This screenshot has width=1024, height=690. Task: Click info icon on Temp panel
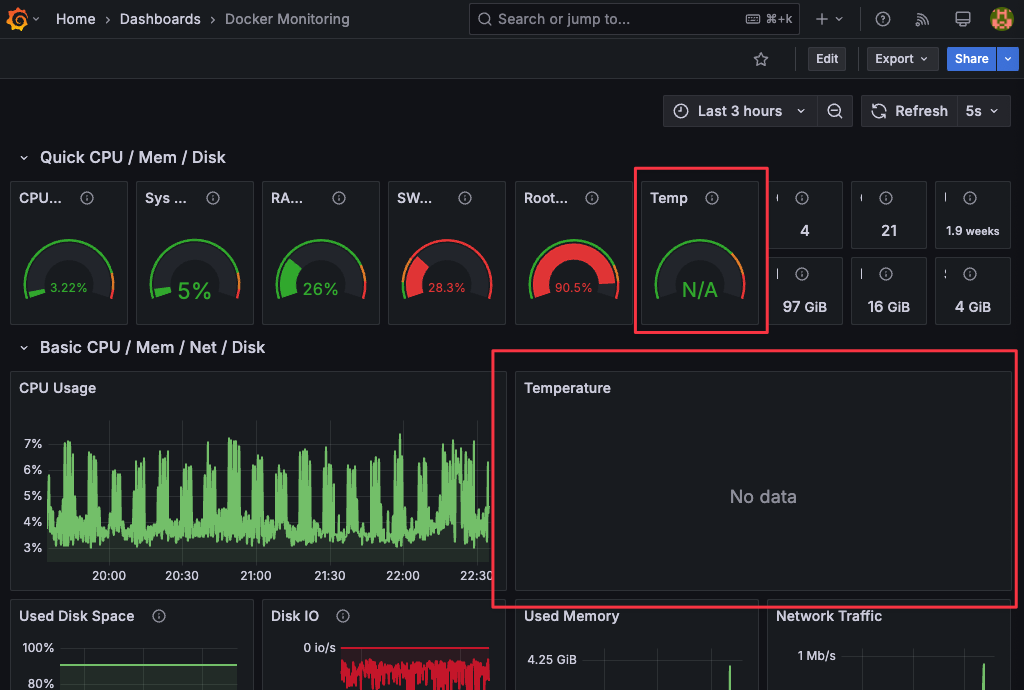click(x=712, y=198)
